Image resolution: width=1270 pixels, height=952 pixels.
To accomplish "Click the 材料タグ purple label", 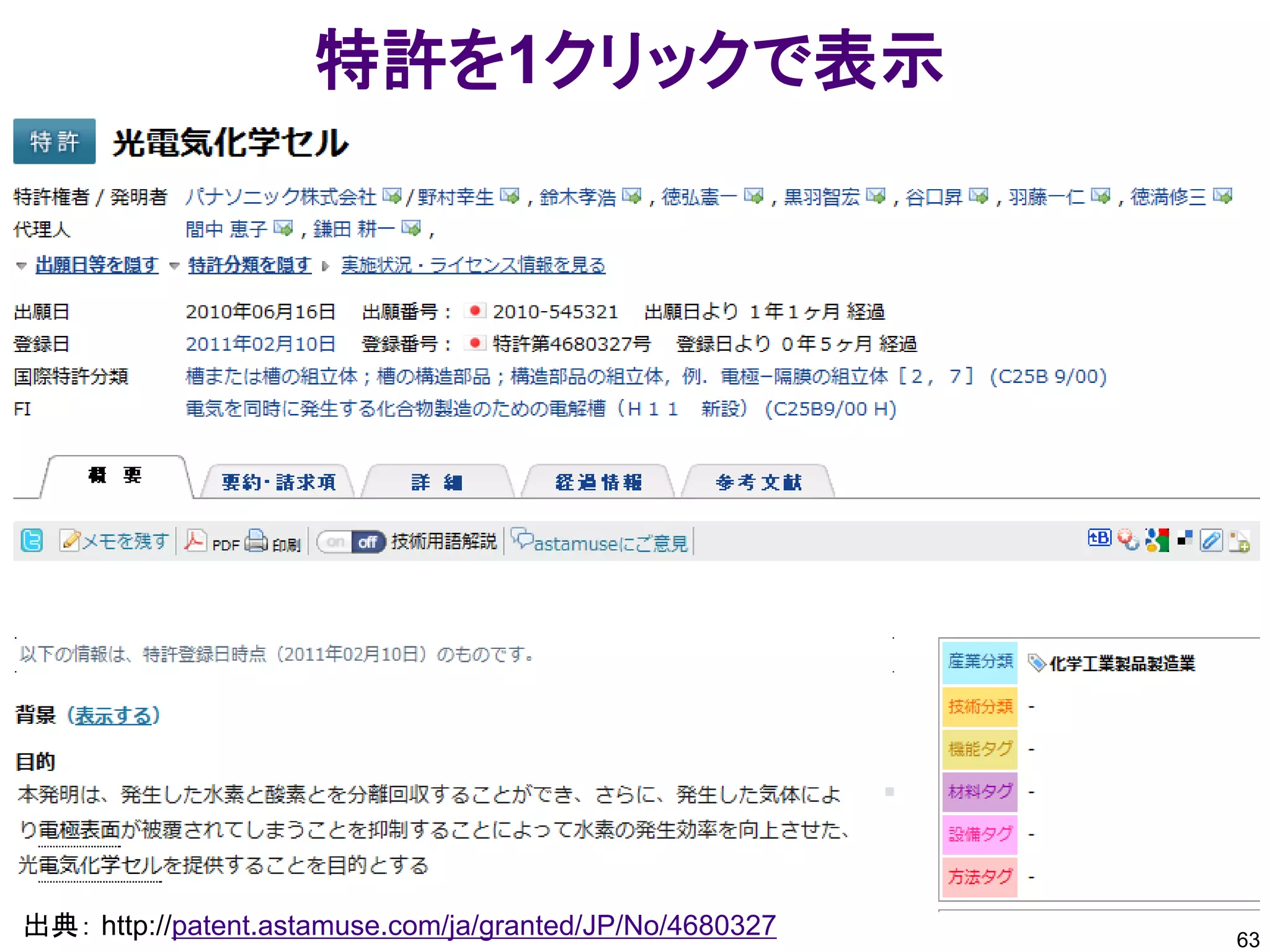I will pos(980,792).
